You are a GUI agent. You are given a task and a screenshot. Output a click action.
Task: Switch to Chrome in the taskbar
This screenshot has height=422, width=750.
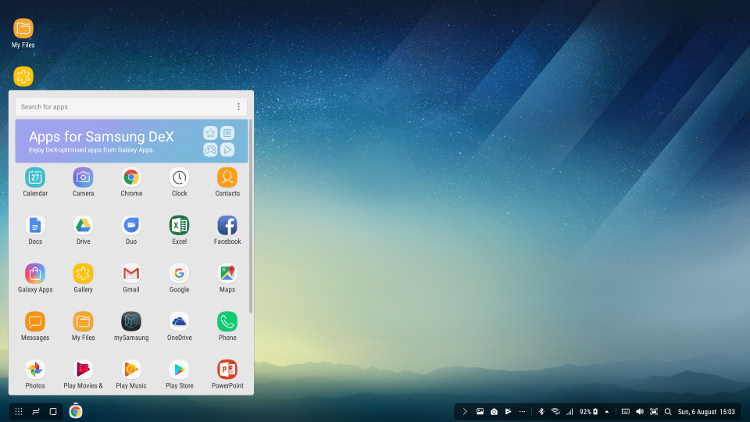click(x=76, y=411)
